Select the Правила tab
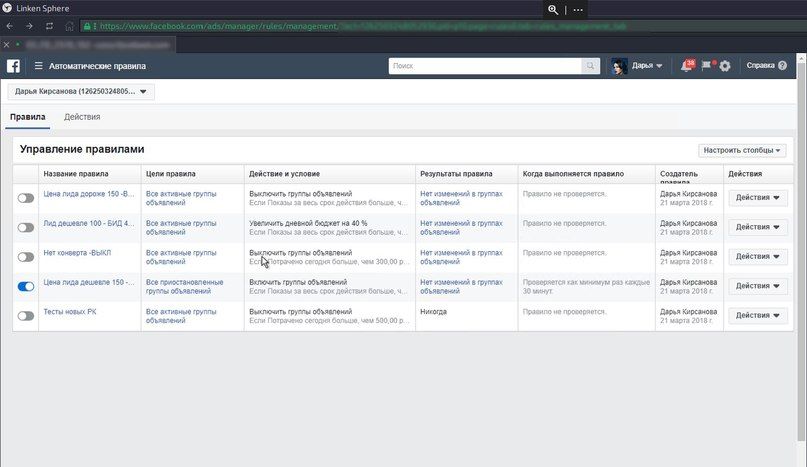 28,117
